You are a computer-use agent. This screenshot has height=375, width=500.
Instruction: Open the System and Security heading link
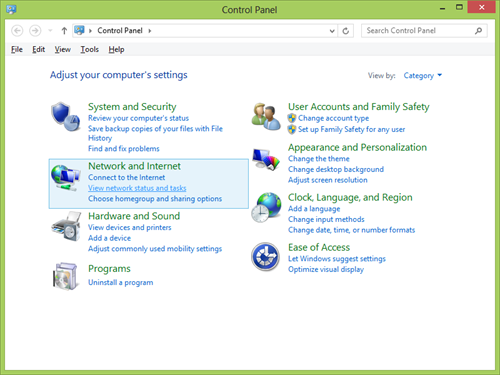132,107
